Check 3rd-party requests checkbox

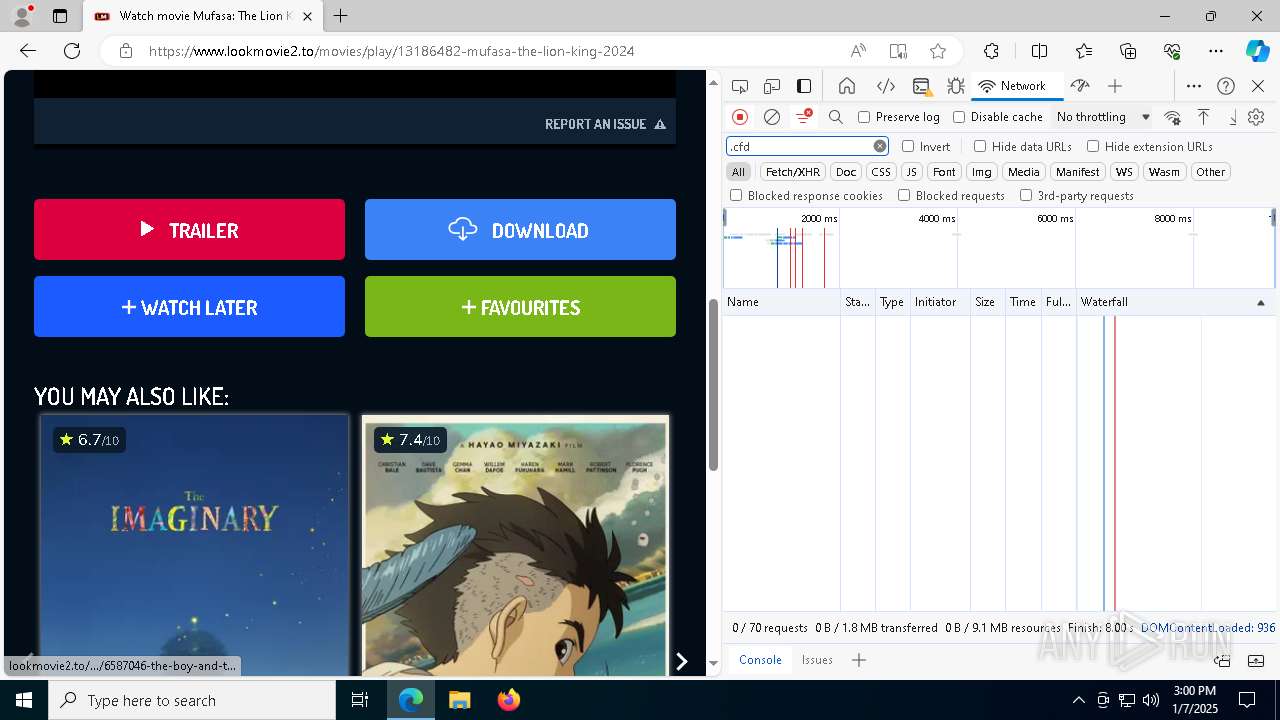(x=1026, y=196)
